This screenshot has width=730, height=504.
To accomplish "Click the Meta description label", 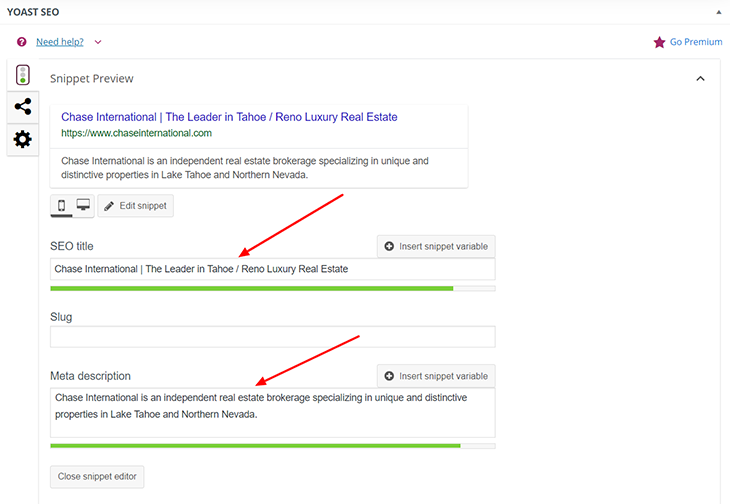I will [90, 376].
